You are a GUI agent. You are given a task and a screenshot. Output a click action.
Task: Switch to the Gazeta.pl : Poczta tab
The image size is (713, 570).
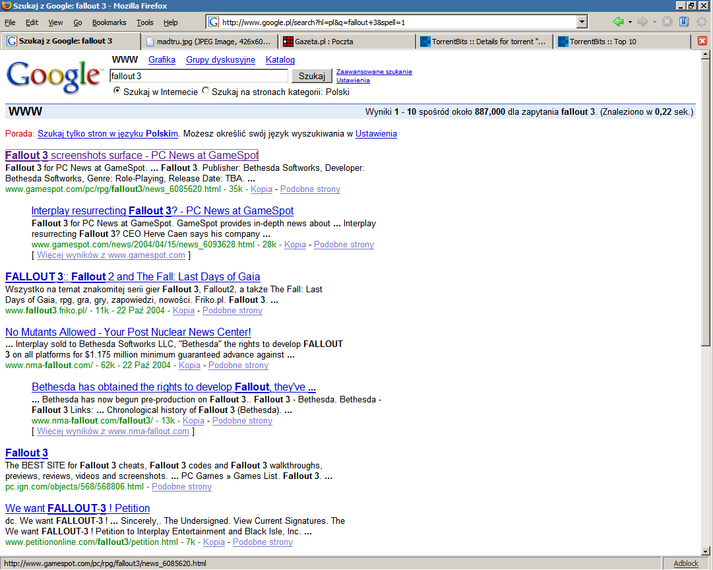[346, 41]
